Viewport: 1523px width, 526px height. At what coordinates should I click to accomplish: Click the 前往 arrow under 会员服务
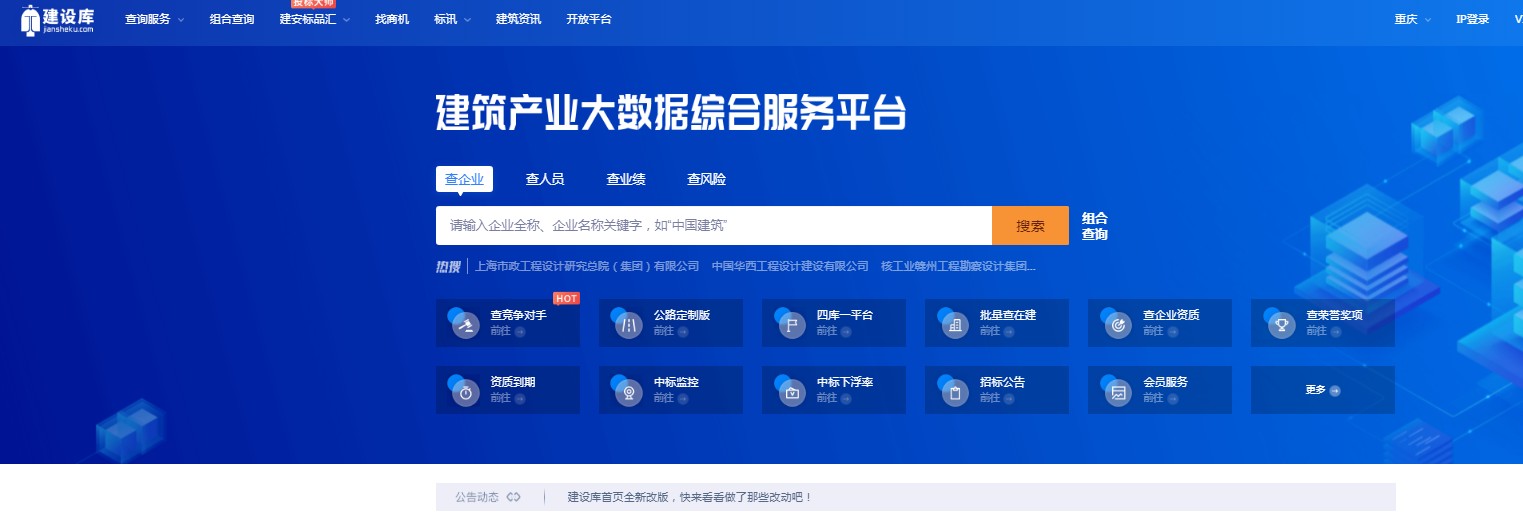(1172, 398)
